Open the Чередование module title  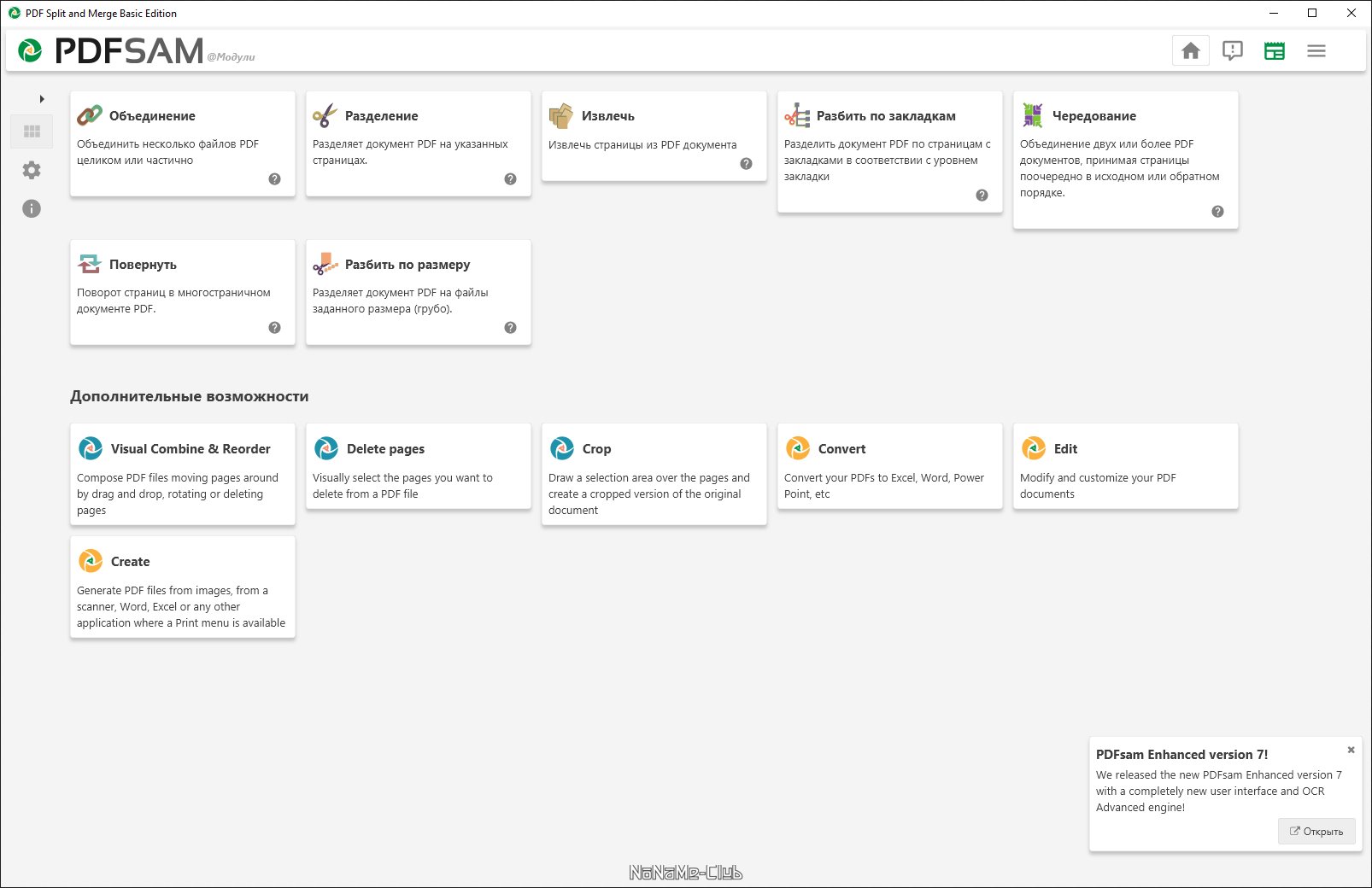click(1094, 116)
